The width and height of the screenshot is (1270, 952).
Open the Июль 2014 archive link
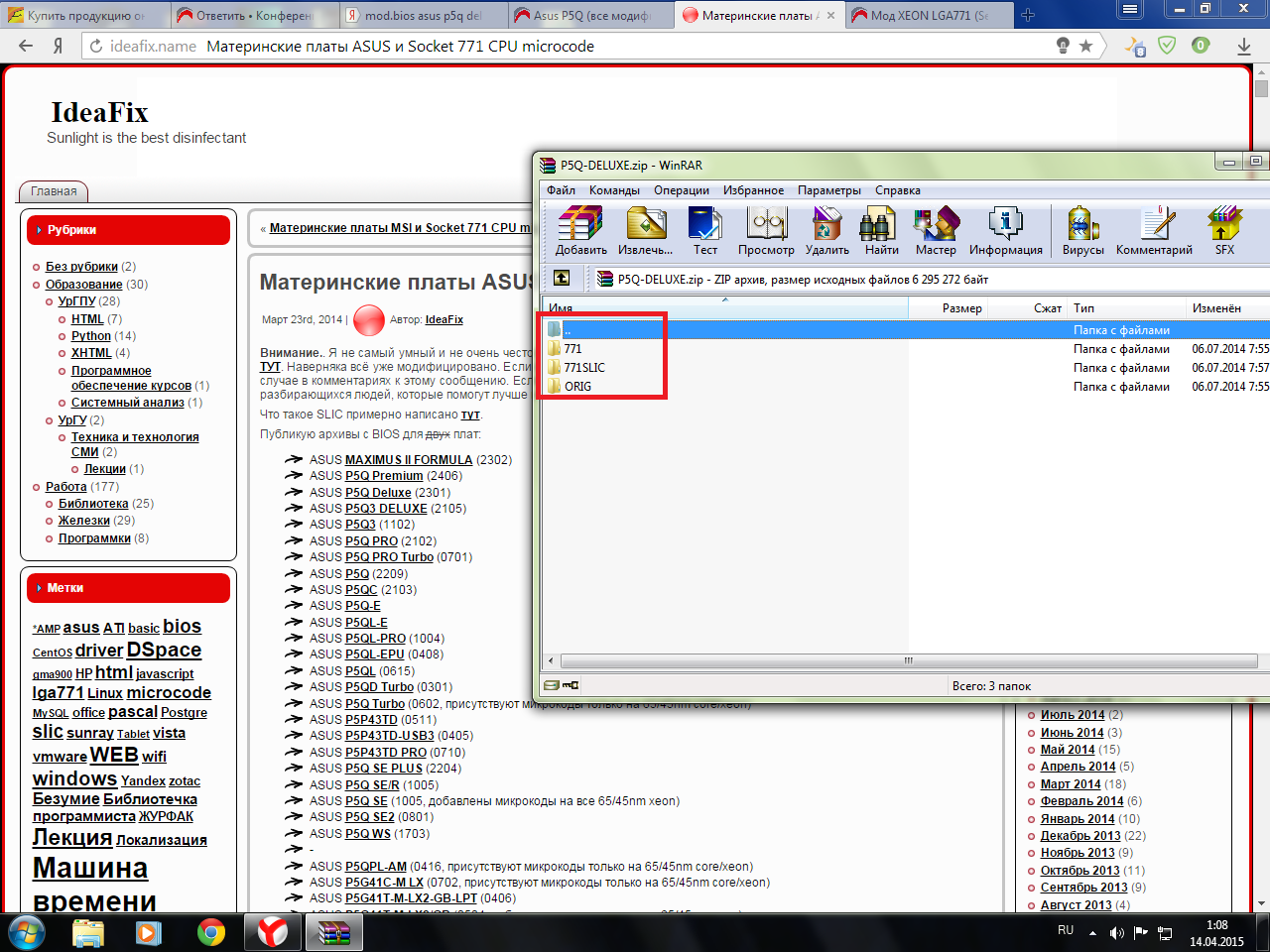(x=1073, y=715)
